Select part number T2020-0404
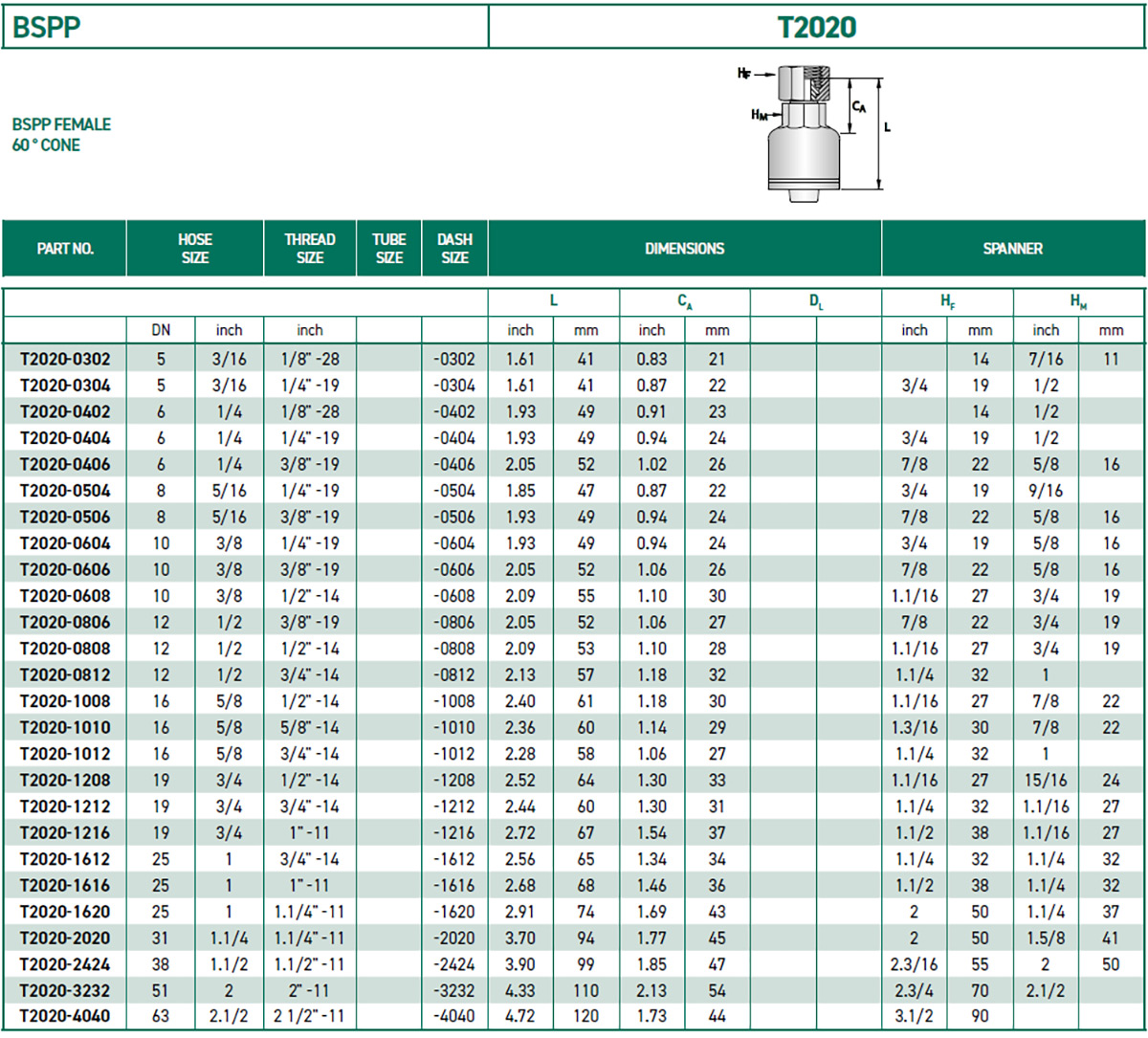 65,438
